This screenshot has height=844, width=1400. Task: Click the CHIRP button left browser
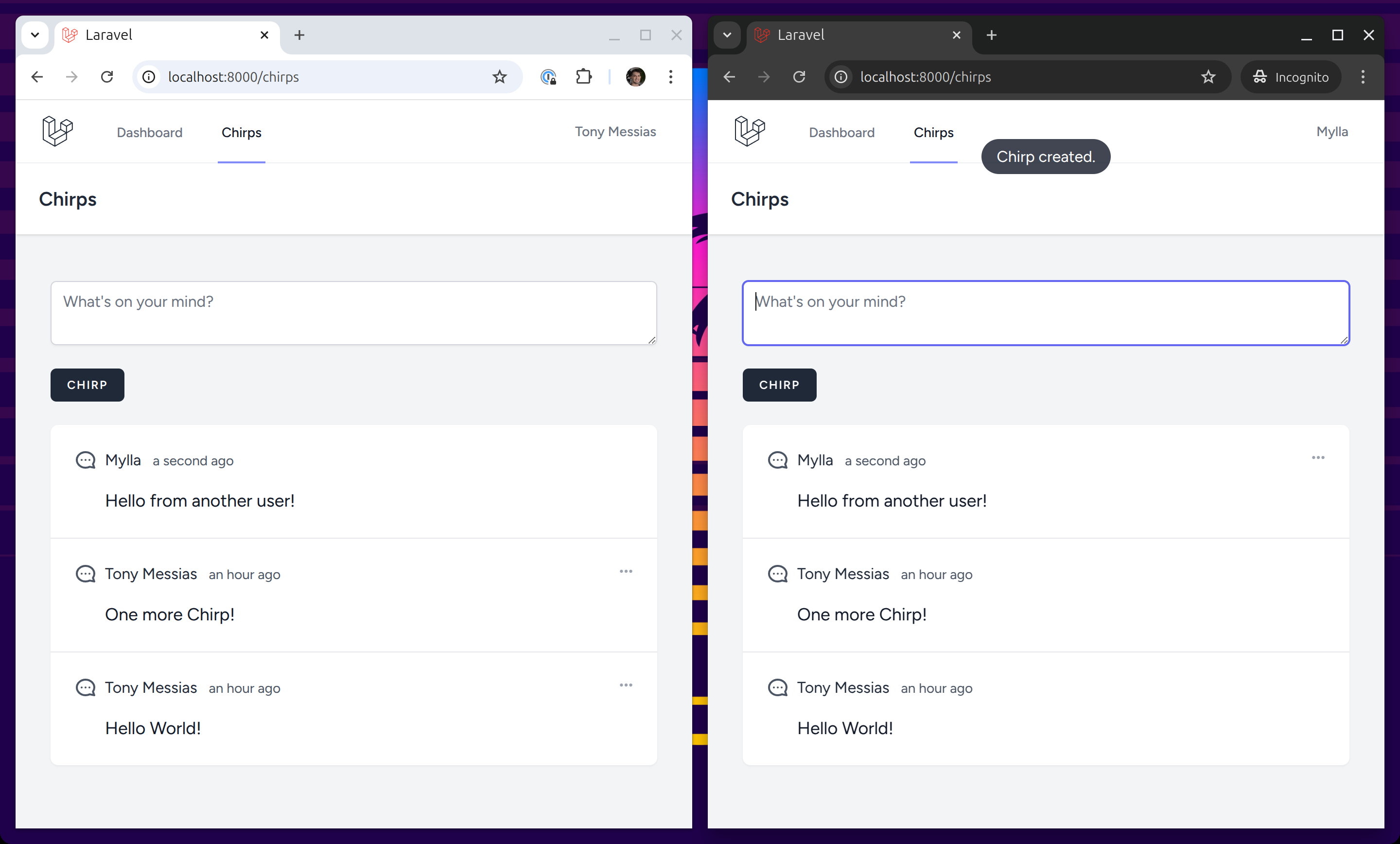[x=87, y=384]
